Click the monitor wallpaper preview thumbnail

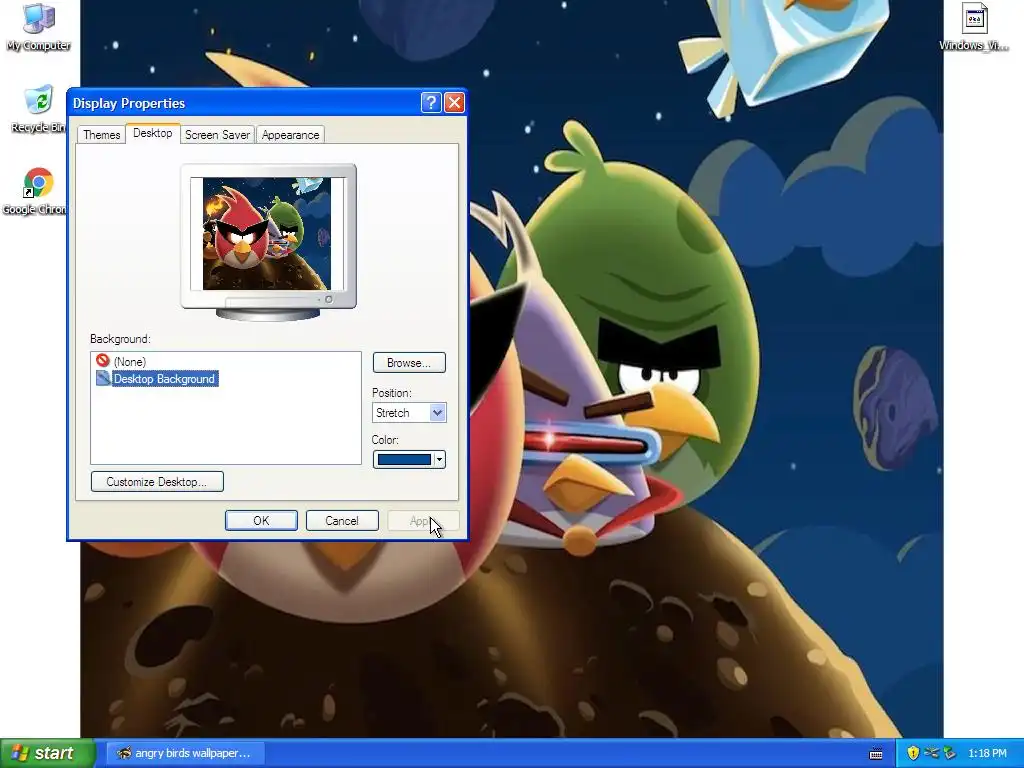[267, 233]
